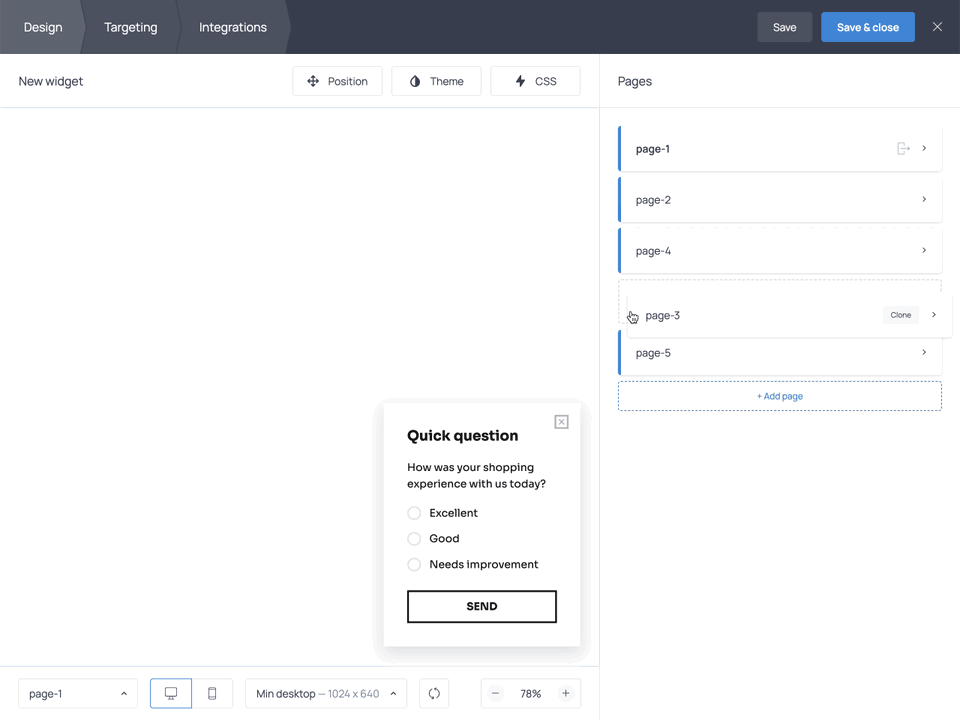Select the Excellent radio button
Viewport: 960px width, 720px height.
[x=414, y=512]
